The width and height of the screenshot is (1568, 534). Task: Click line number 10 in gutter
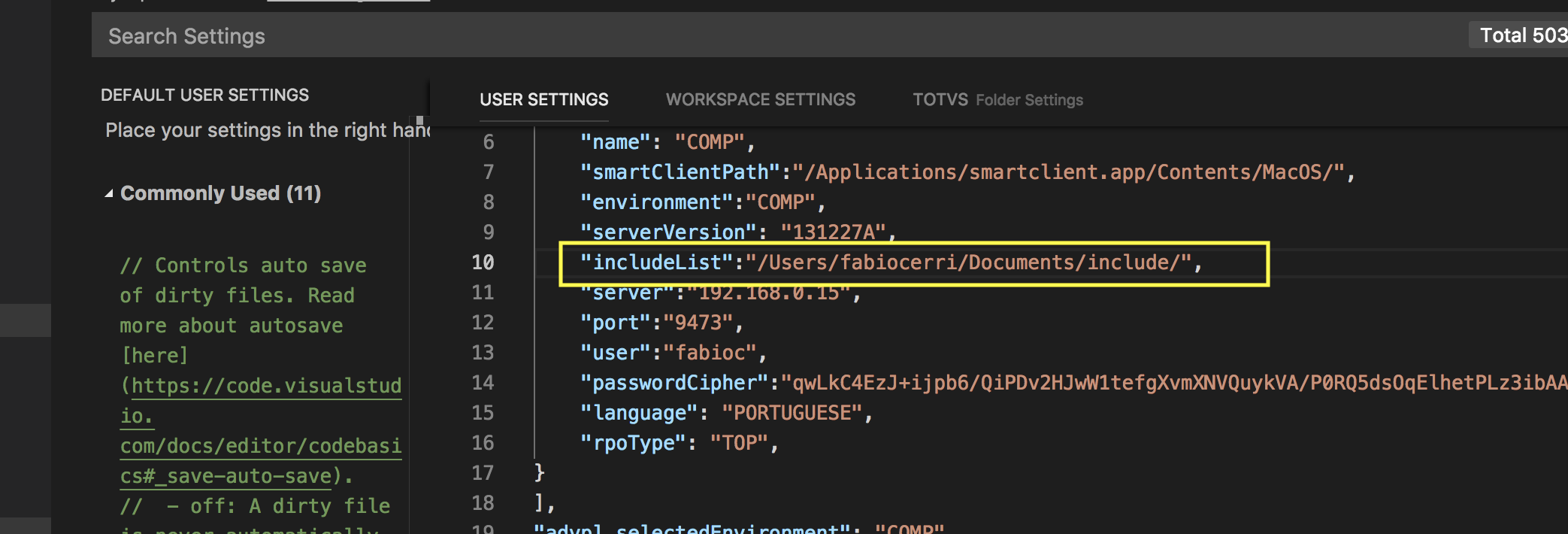pyautogui.click(x=483, y=262)
